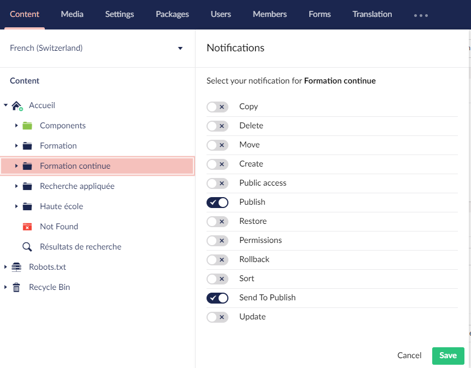471x368 pixels.
Task: Click the Recherche appliquée folder icon
Action: pyautogui.click(x=27, y=186)
